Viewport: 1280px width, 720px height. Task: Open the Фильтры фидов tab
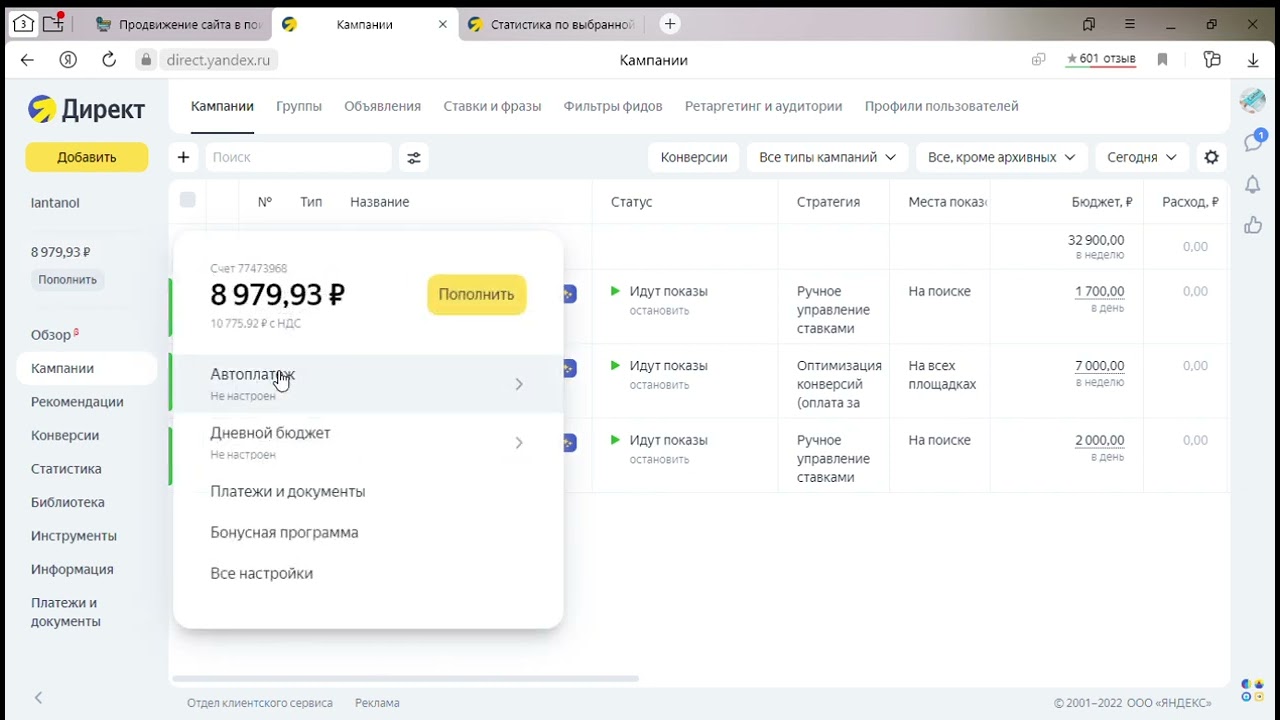coord(613,106)
